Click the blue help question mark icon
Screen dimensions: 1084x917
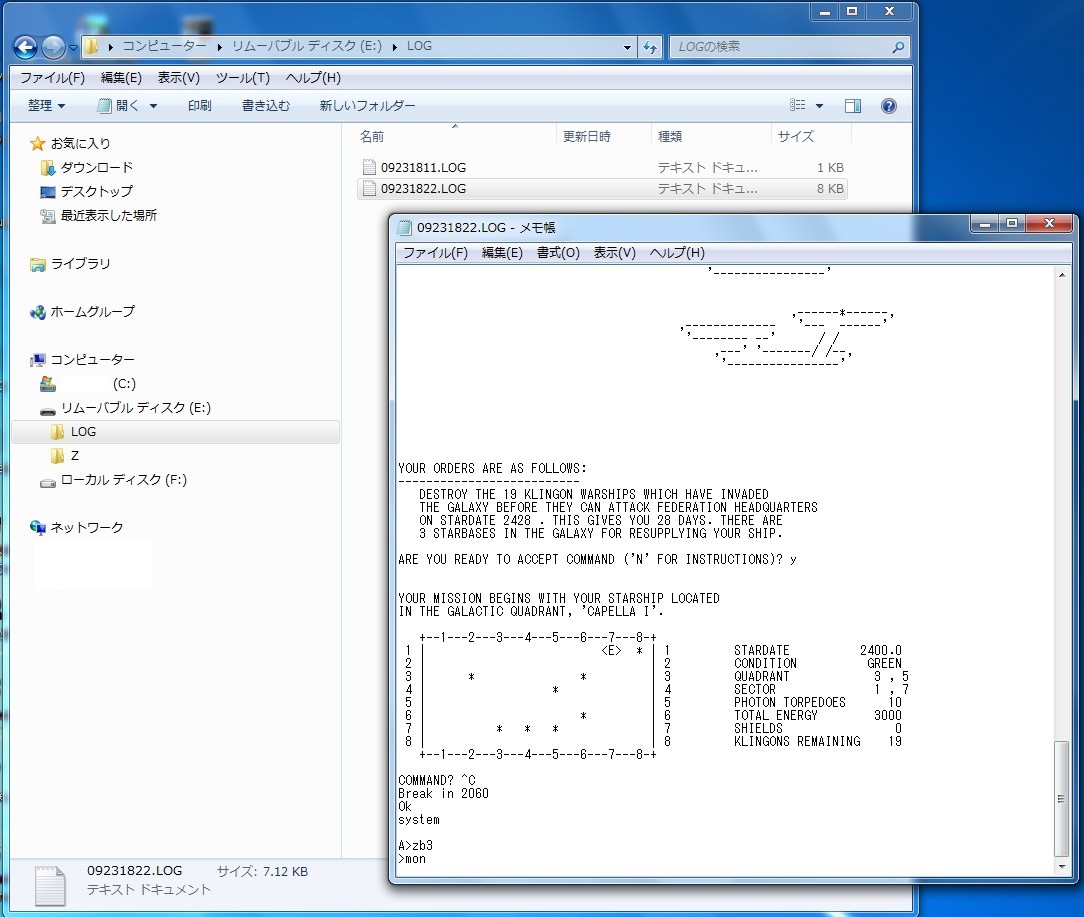point(889,106)
